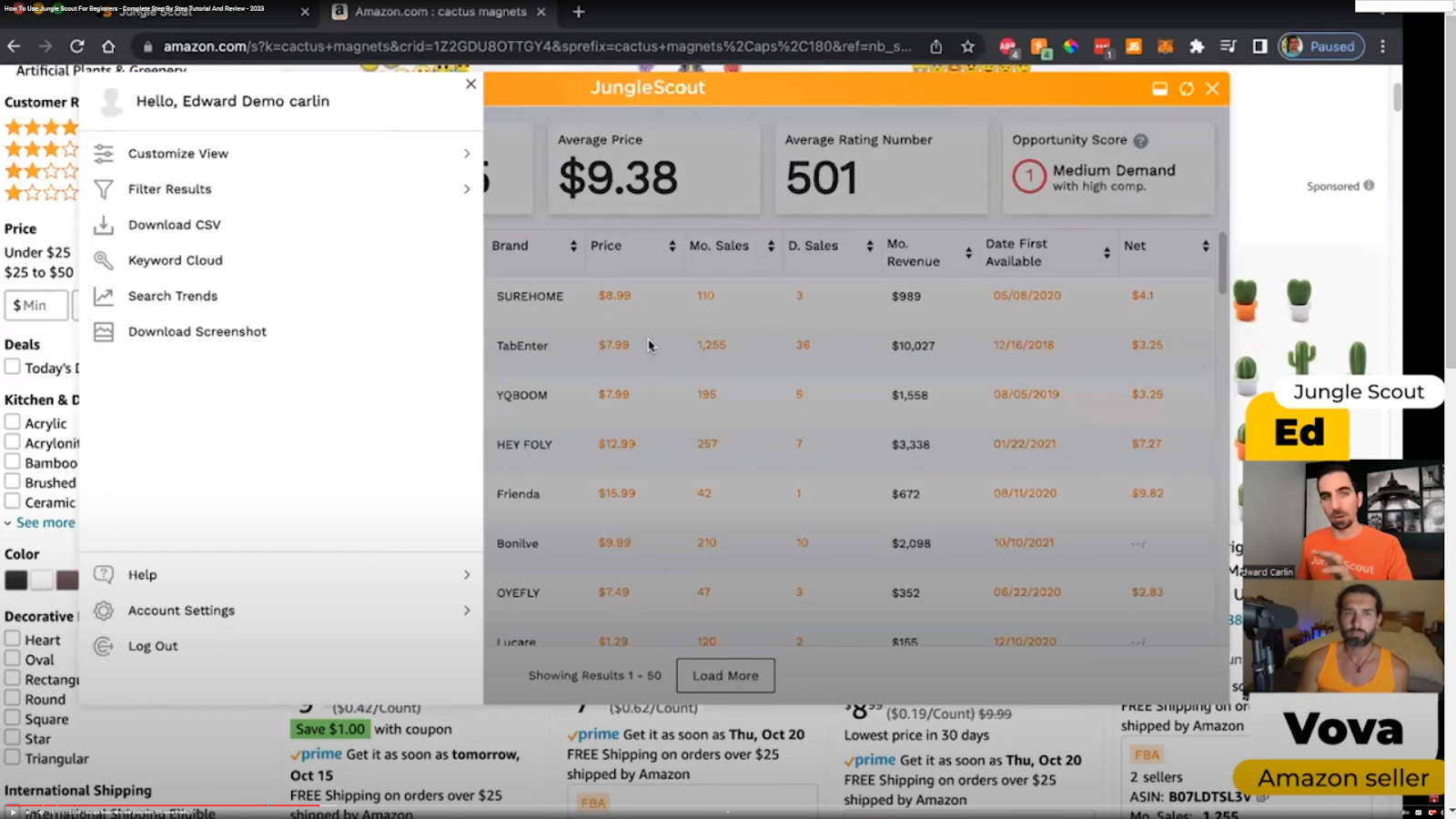Open a new browser tab
Viewport: 1456px width, 819px height.
[x=579, y=12]
